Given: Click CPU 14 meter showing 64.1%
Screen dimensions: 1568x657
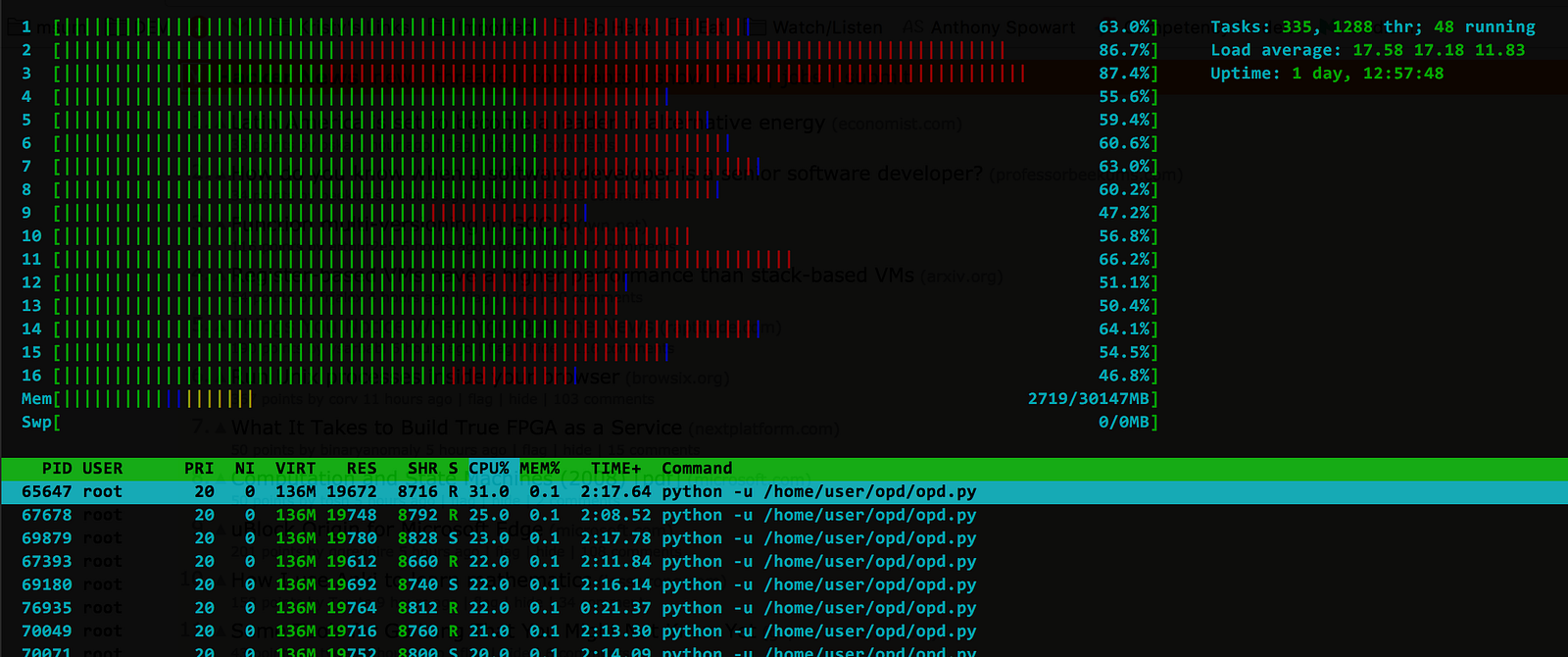Looking at the screenshot, I should pos(590,329).
